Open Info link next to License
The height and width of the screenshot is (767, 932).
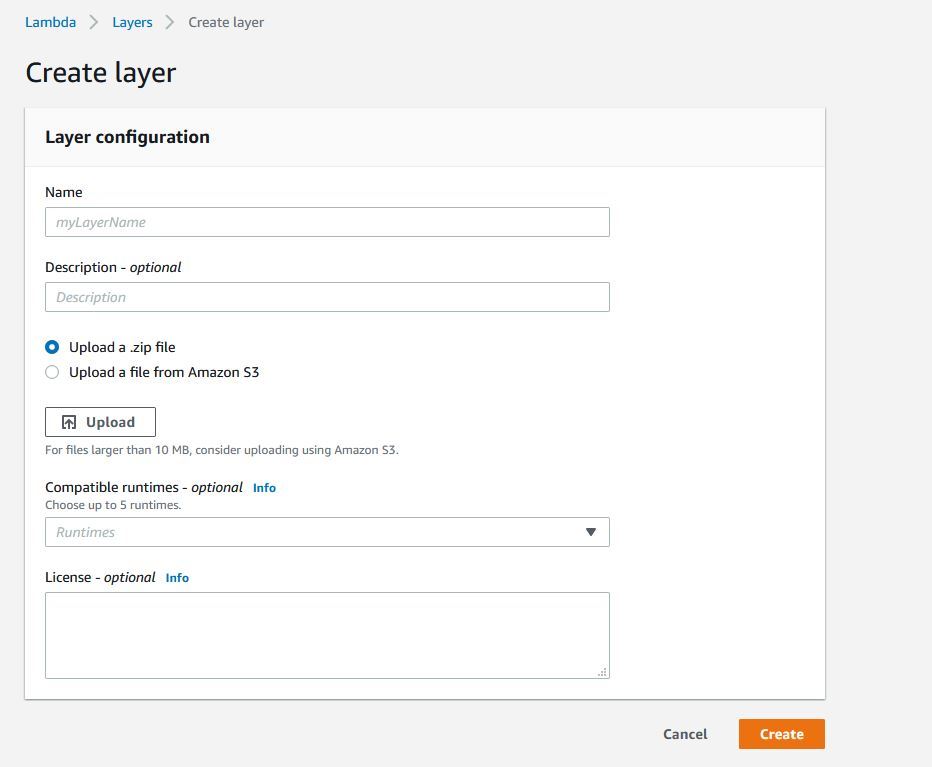tap(177, 578)
